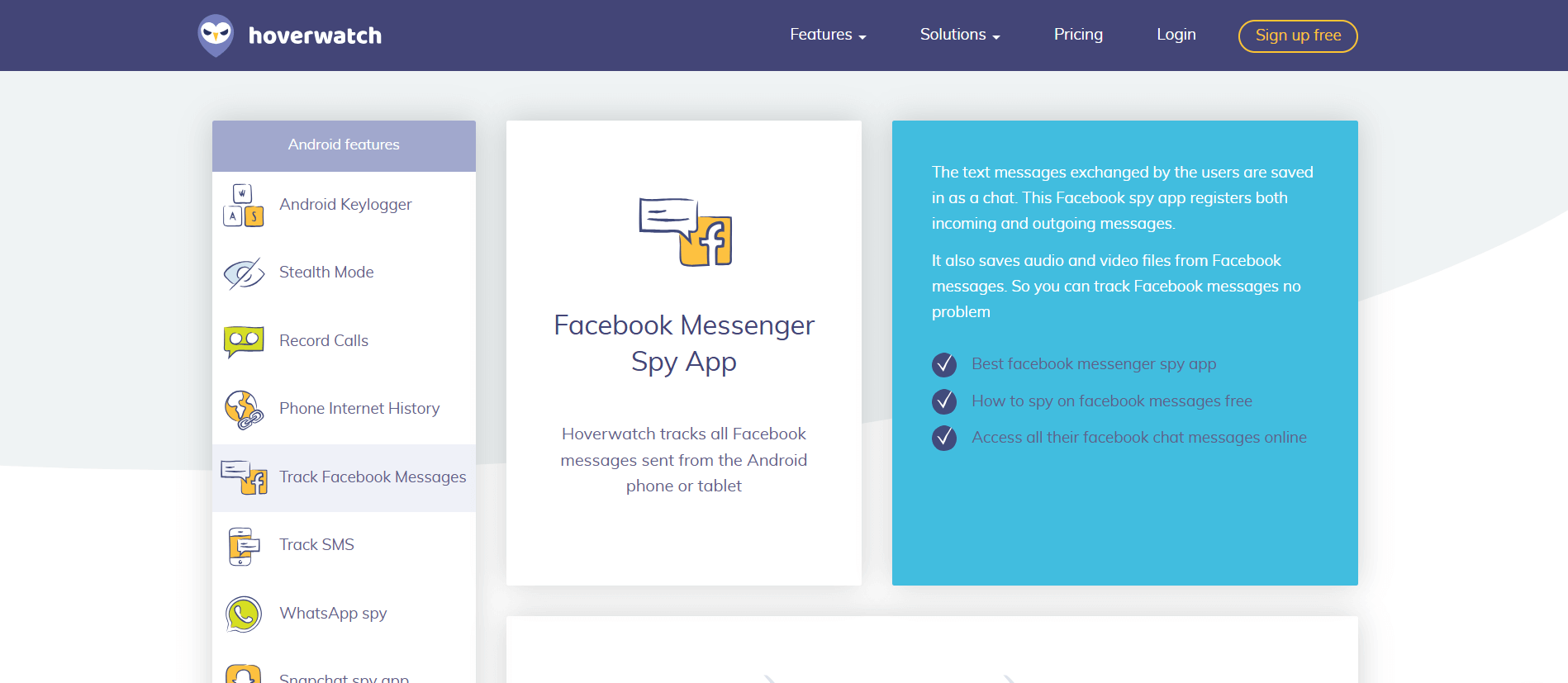1568x683 pixels.
Task: Click the Facebook Messenger Spy App heading
Action: pos(684,344)
